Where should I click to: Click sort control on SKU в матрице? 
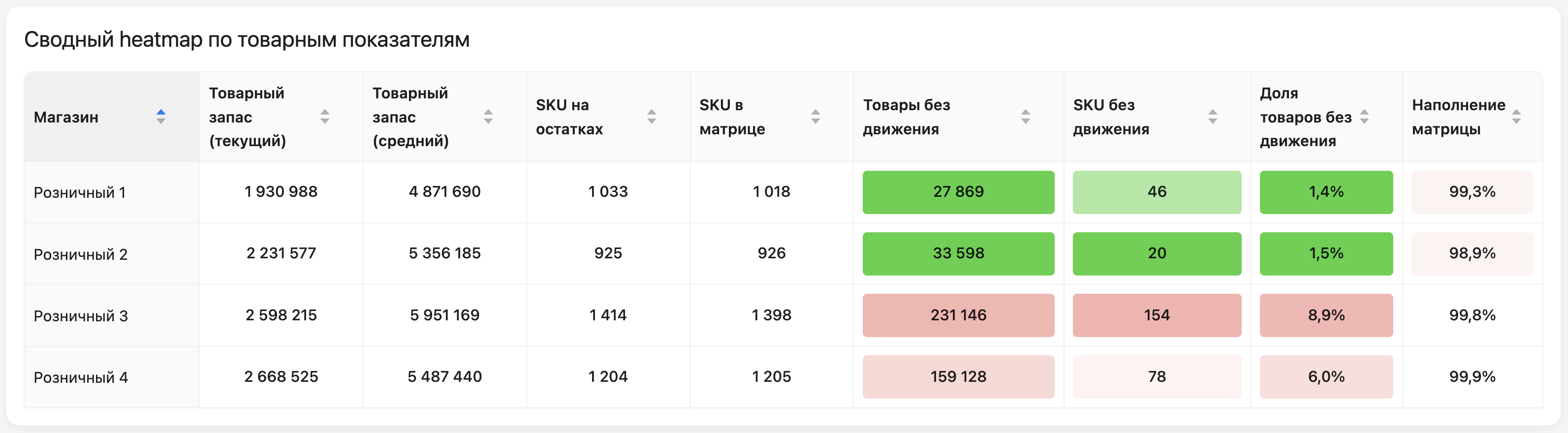(x=815, y=118)
